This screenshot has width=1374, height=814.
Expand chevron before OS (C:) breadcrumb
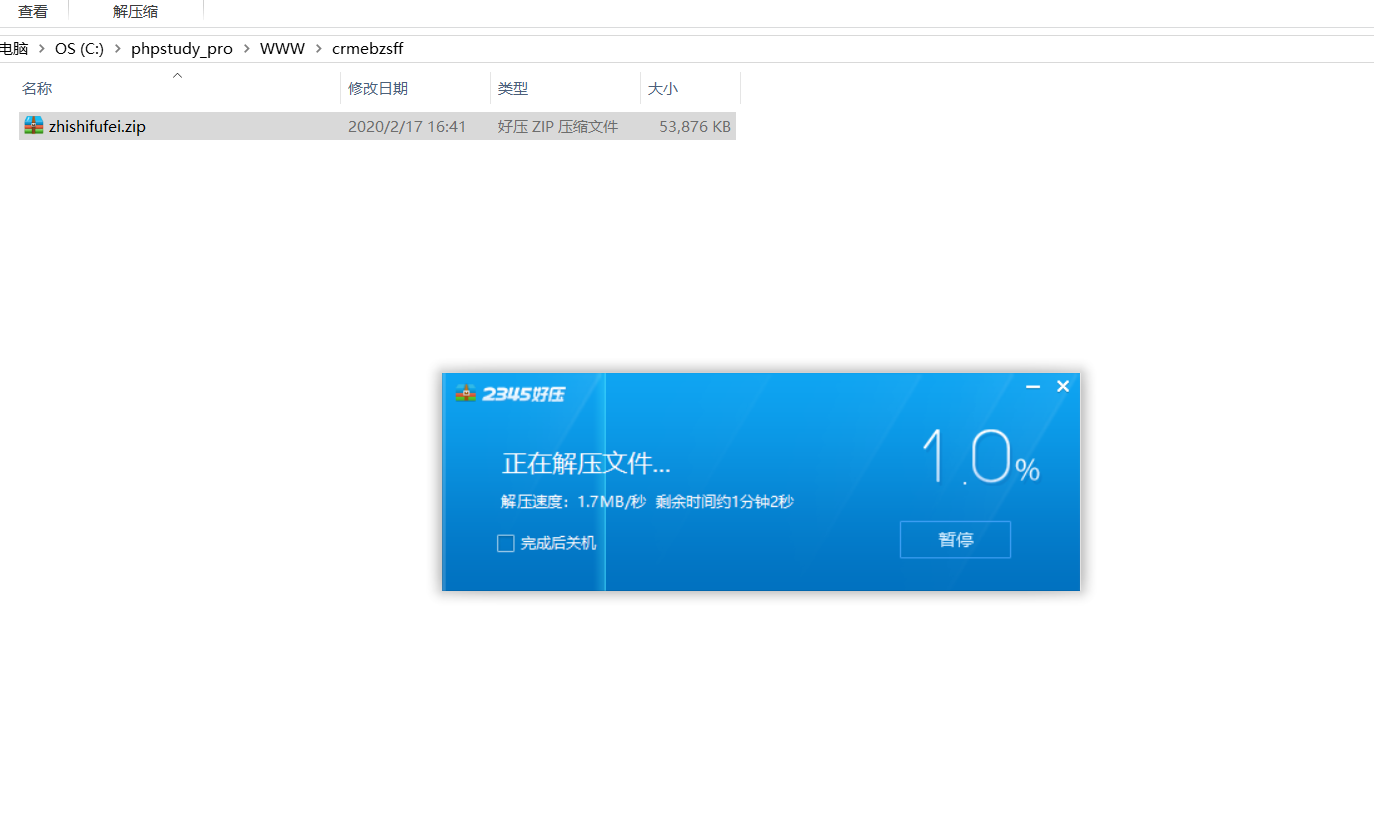(42, 48)
